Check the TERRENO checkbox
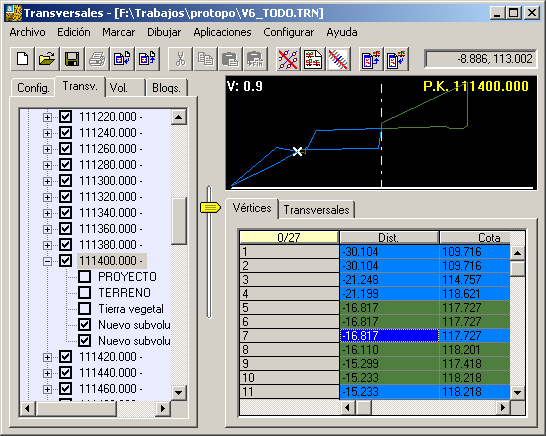The image size is (546, 436). click(x=84, y=293)
